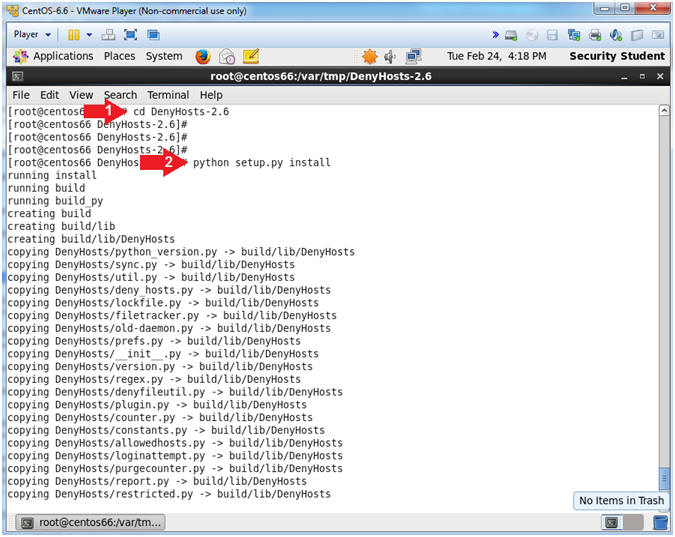Viewport: 675px width, 537px height.
Task: Open the volume control speaker icon
Action: [x=390, y=56]
